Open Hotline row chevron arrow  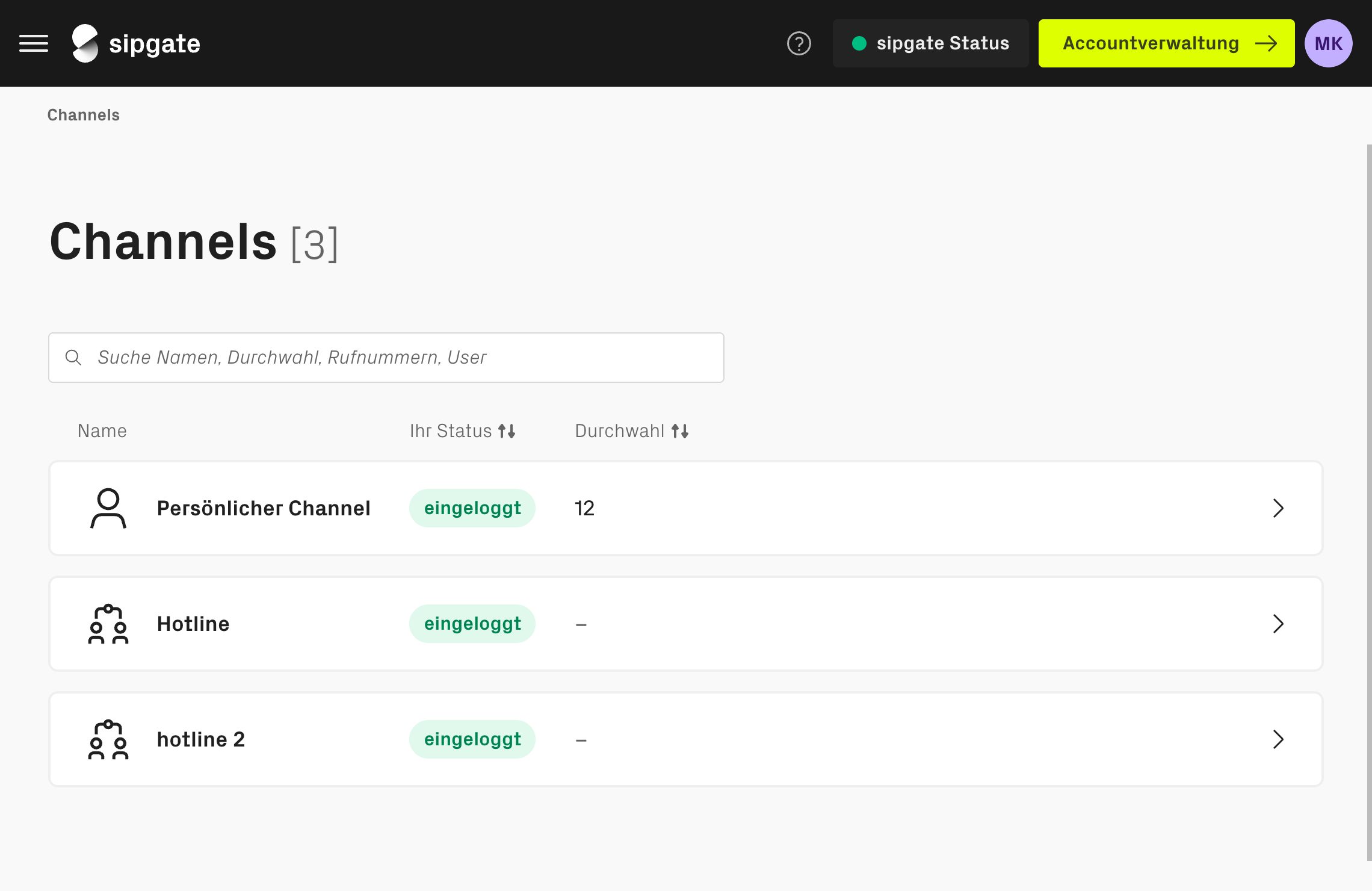pos(1278,624)
